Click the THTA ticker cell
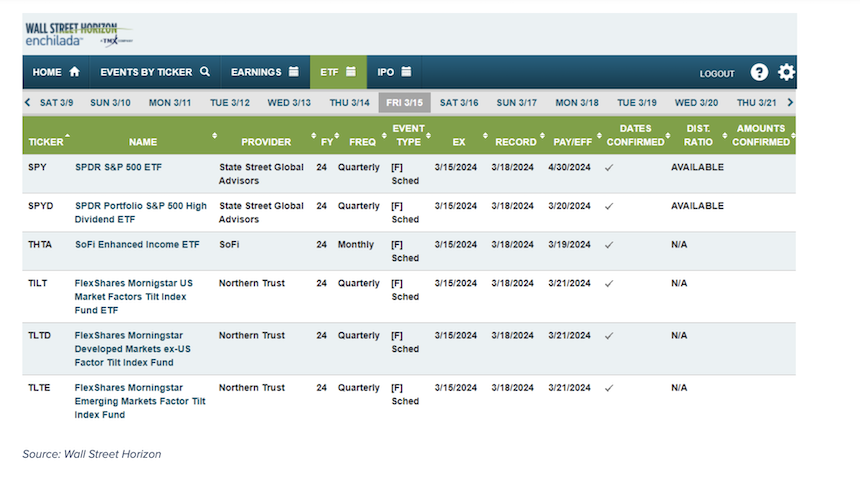 (x=40, y=245)
